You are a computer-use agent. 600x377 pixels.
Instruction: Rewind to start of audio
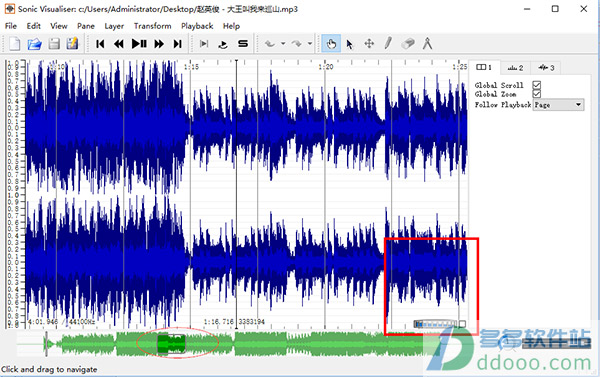(x=100, y=44)
